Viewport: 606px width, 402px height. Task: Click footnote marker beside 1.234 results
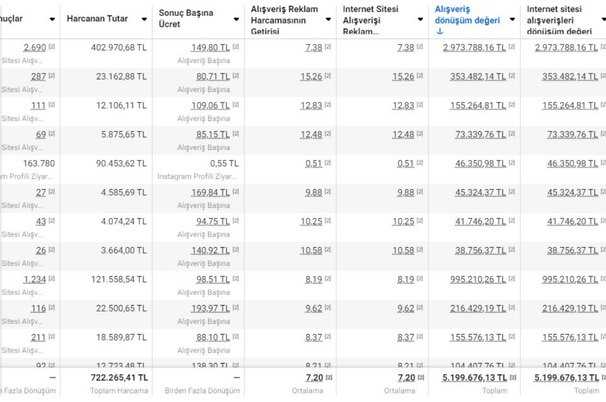tap(51, 280)
